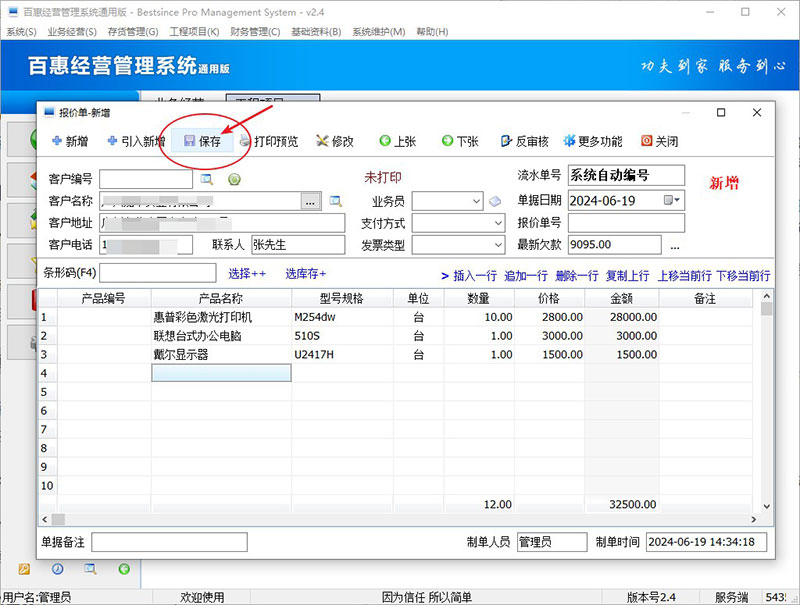The height and width of the screenshot is (605, 800).
Task: Click the highlighted empty product cell in row 4
Action: point(221,373)
